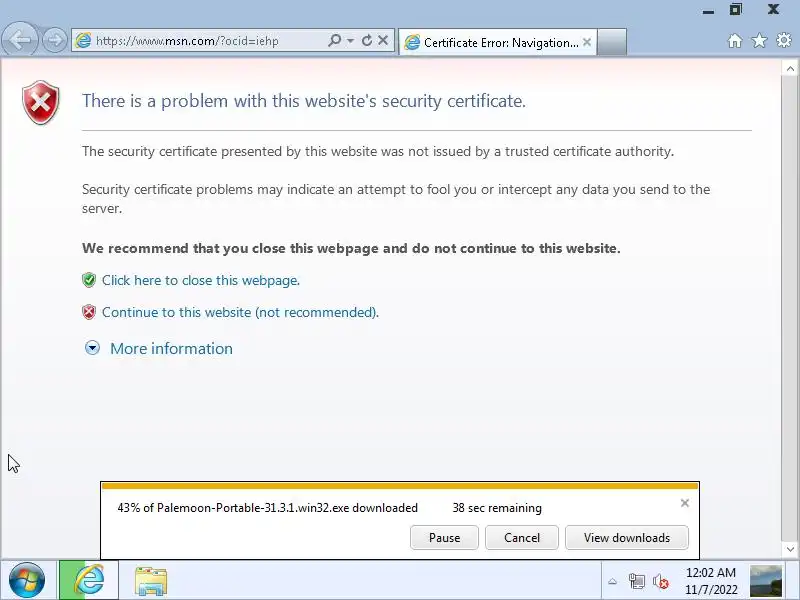Go back with the browser Back arrow

tap(20, 40)
